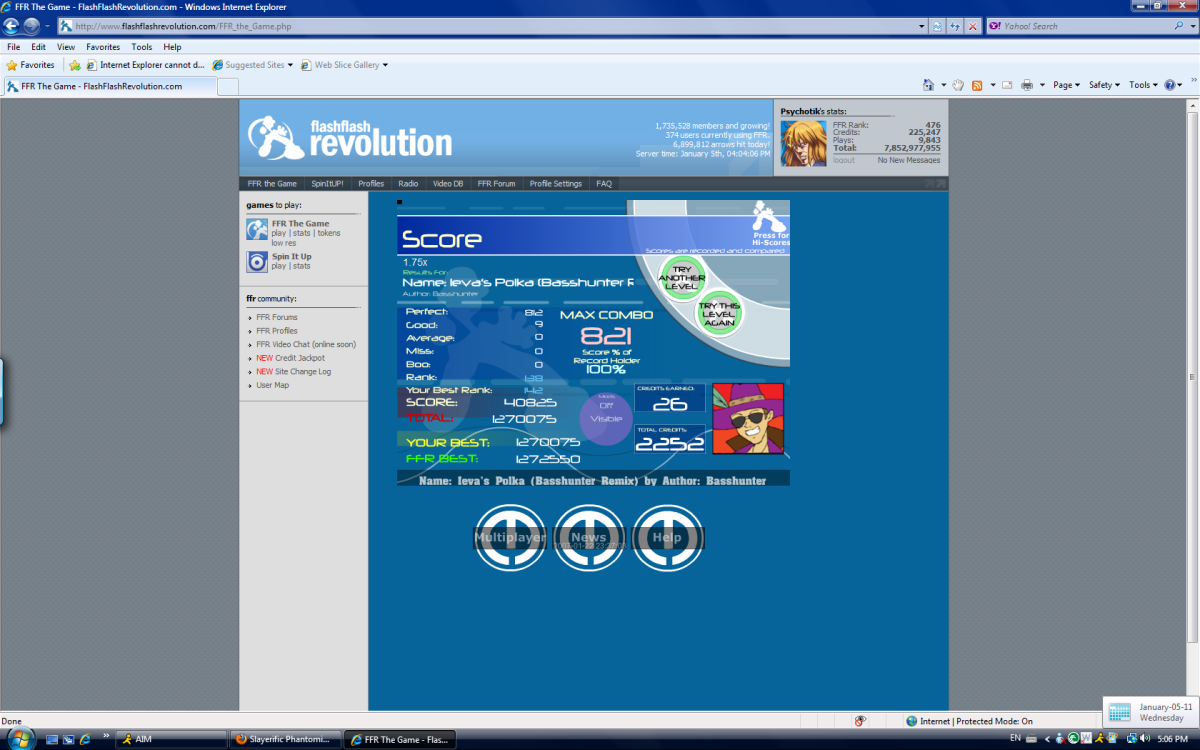
Task: Expand the Safety dropdown menu
Action: point(1104,85)
